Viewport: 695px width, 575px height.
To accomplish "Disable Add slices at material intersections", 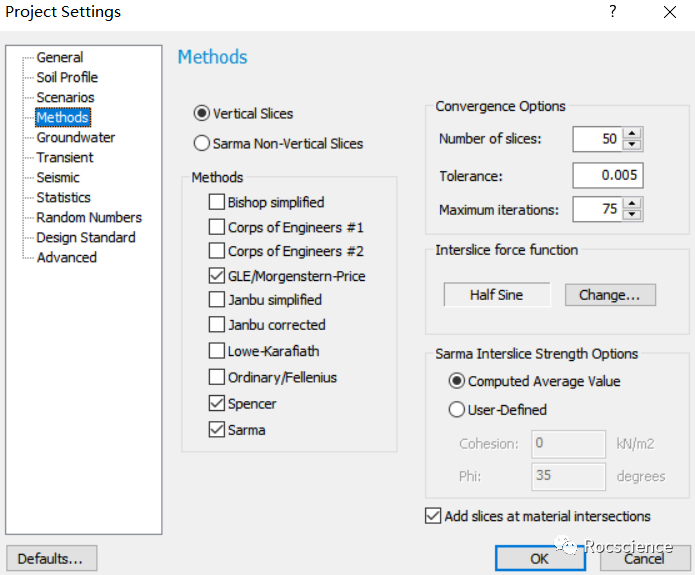I will pos(433,517).
